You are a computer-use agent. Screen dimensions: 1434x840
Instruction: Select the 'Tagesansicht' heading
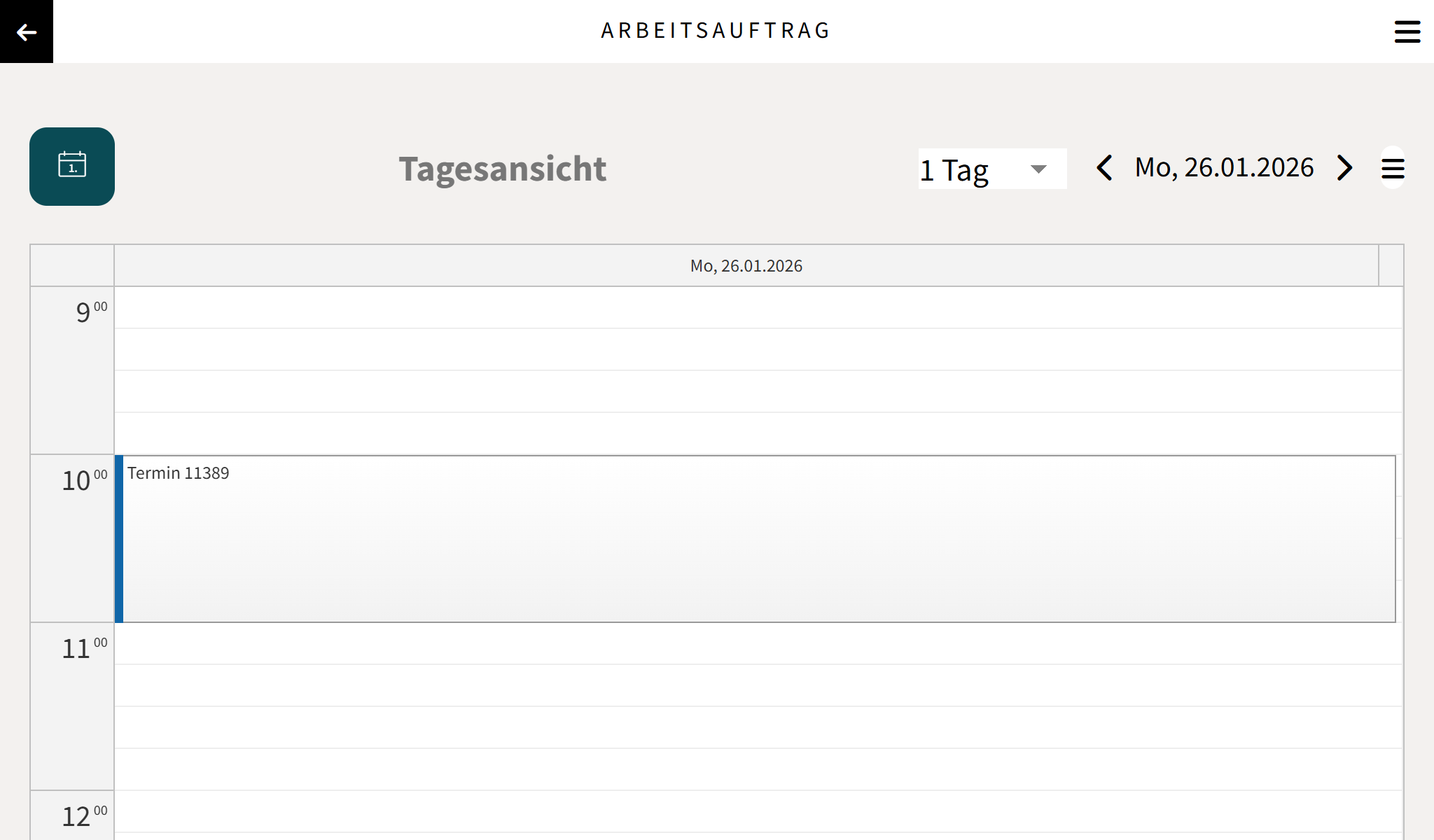click(502, 168)
